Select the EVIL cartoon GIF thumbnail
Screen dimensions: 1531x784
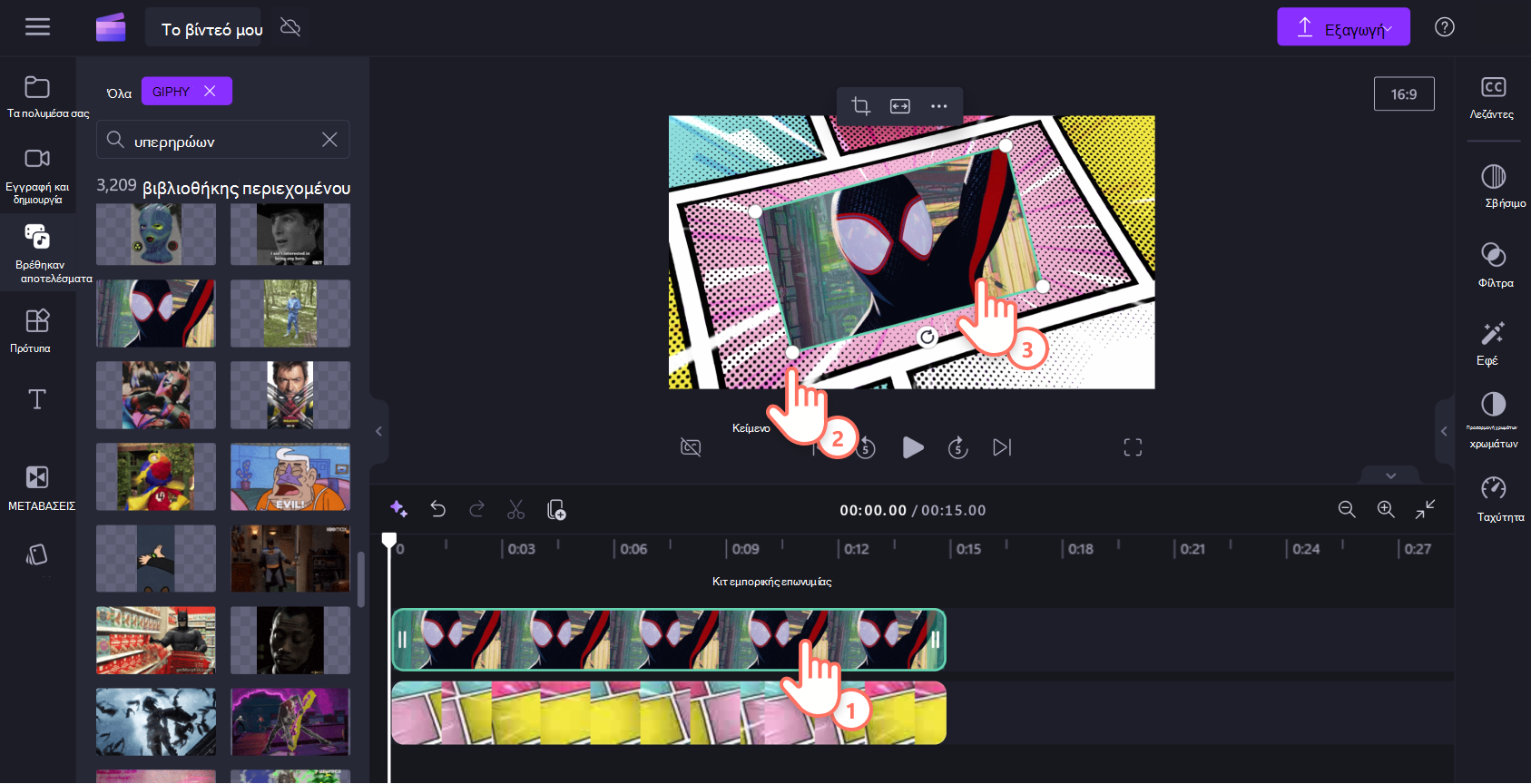click(290, 477)
